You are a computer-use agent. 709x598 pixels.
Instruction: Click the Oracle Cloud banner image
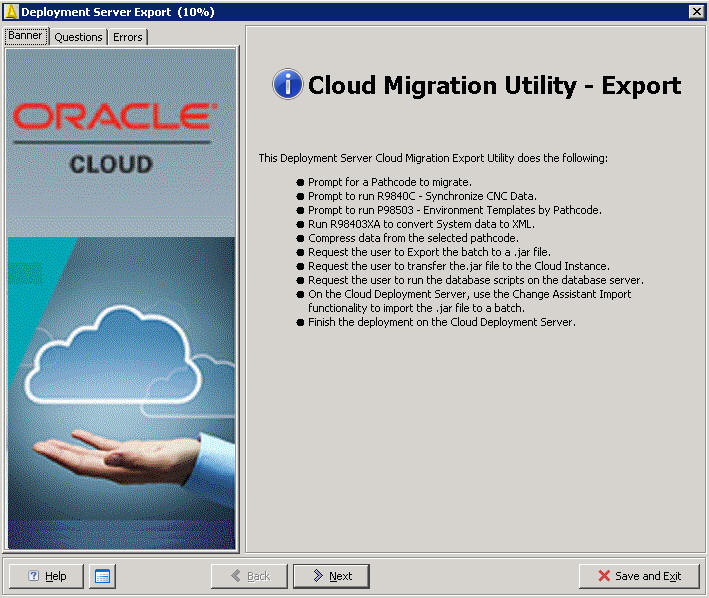tap(122, 299)
